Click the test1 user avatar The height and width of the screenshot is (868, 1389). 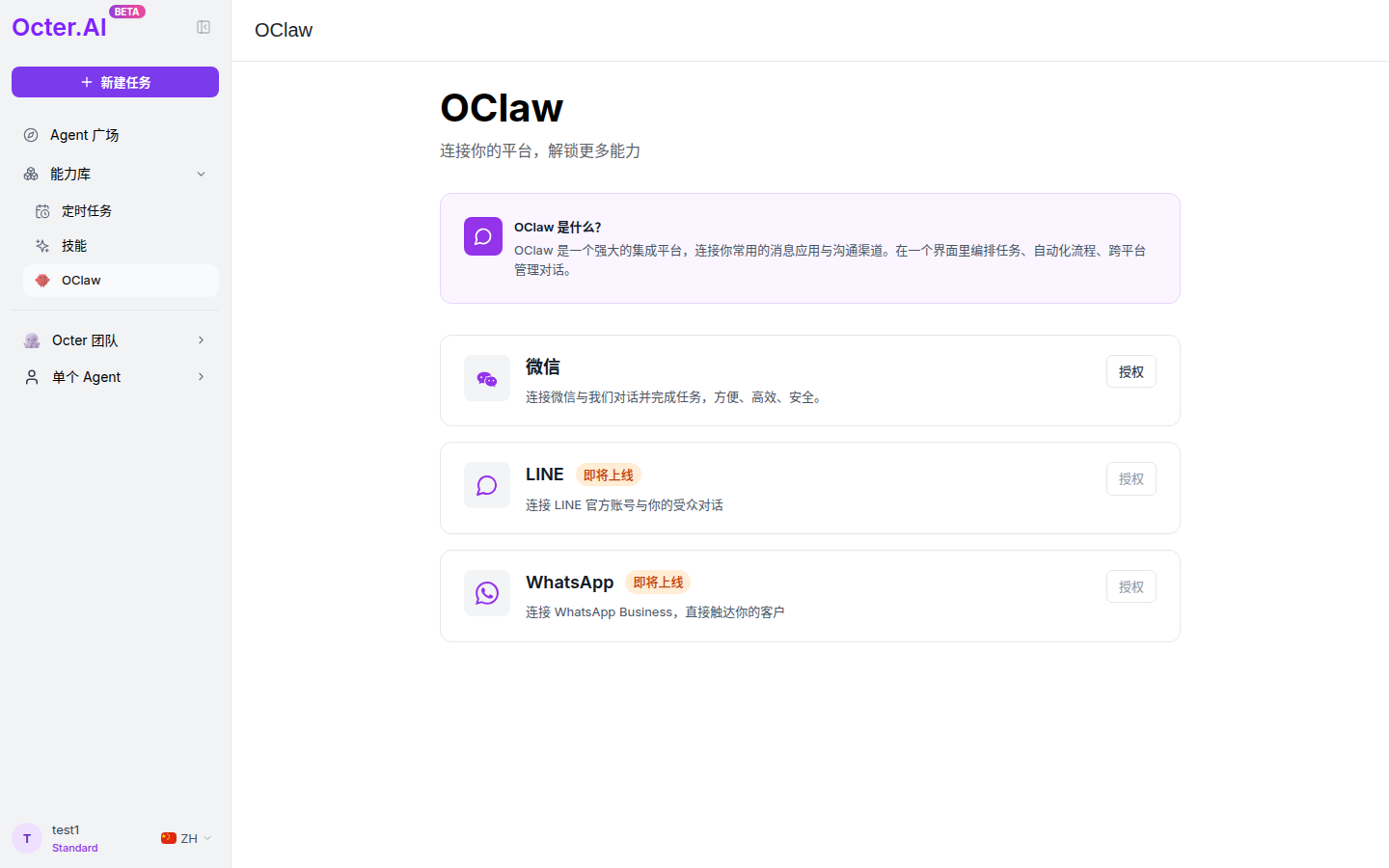point(27,838)
